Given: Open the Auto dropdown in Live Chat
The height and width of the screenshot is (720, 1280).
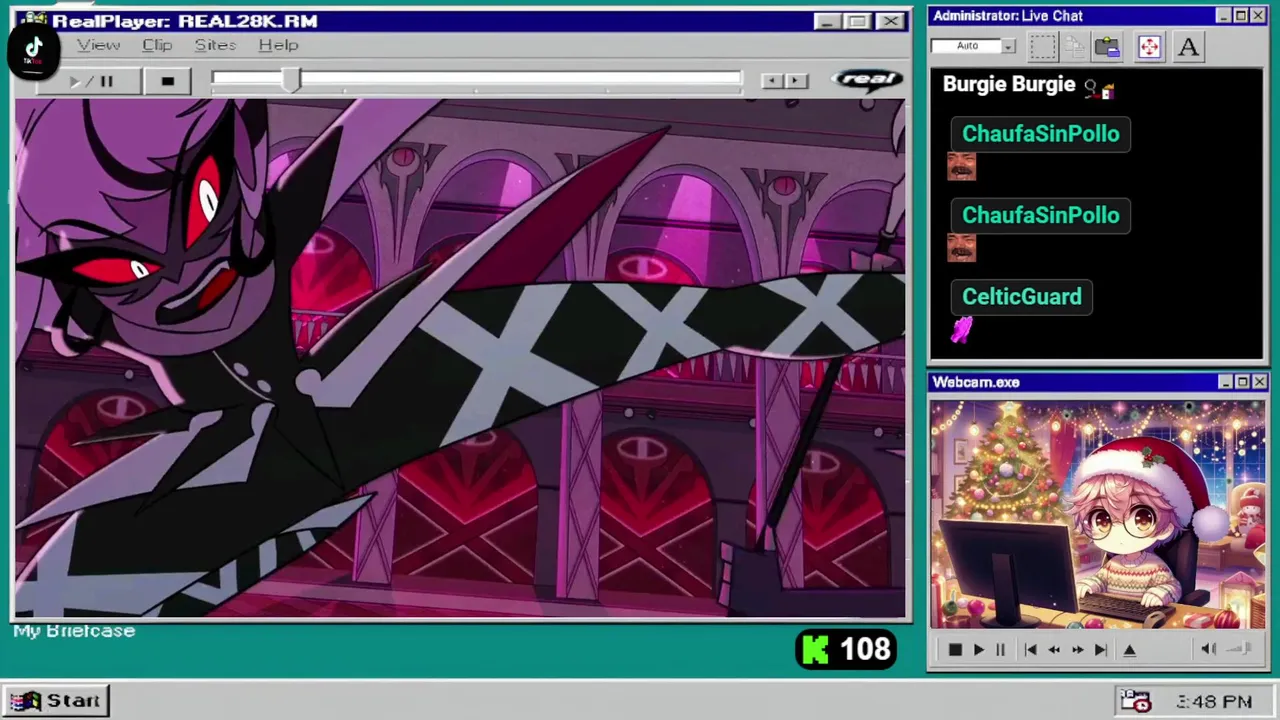Looking at the screenshot, I should pyautogui.click(x=1008, y=46).
